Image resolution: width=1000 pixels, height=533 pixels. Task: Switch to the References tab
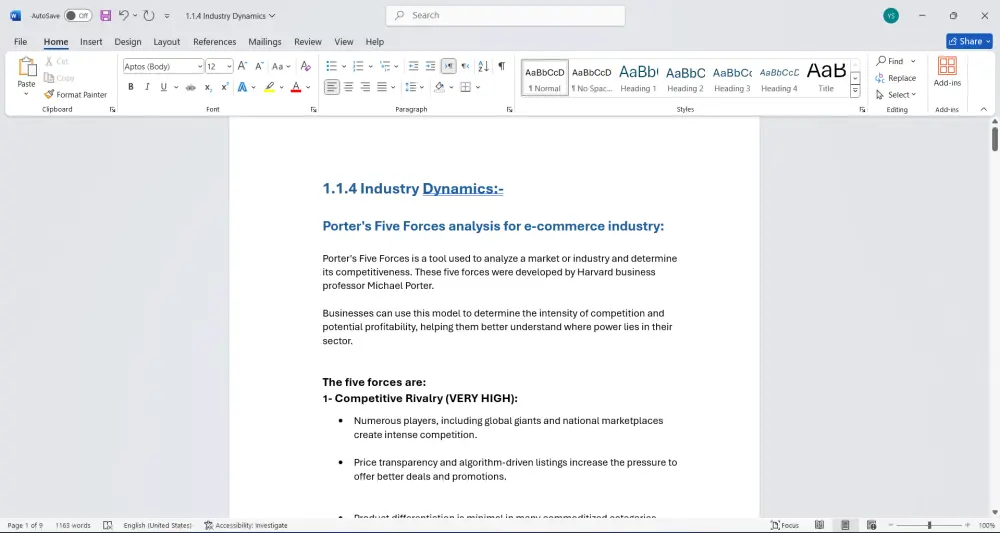click(214, 42)
